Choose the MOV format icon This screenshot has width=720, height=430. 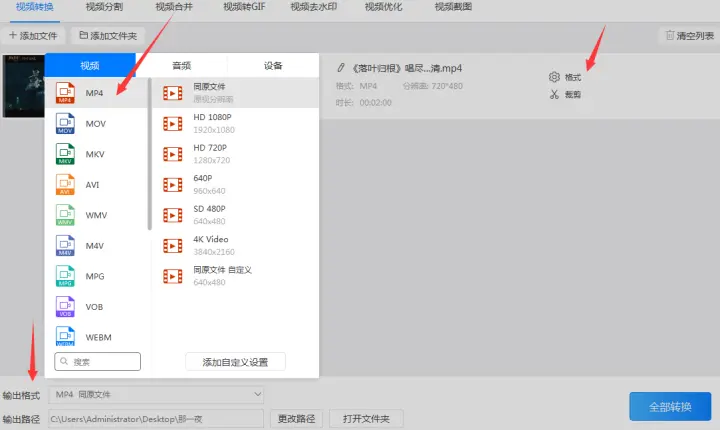tap(65, 124)
